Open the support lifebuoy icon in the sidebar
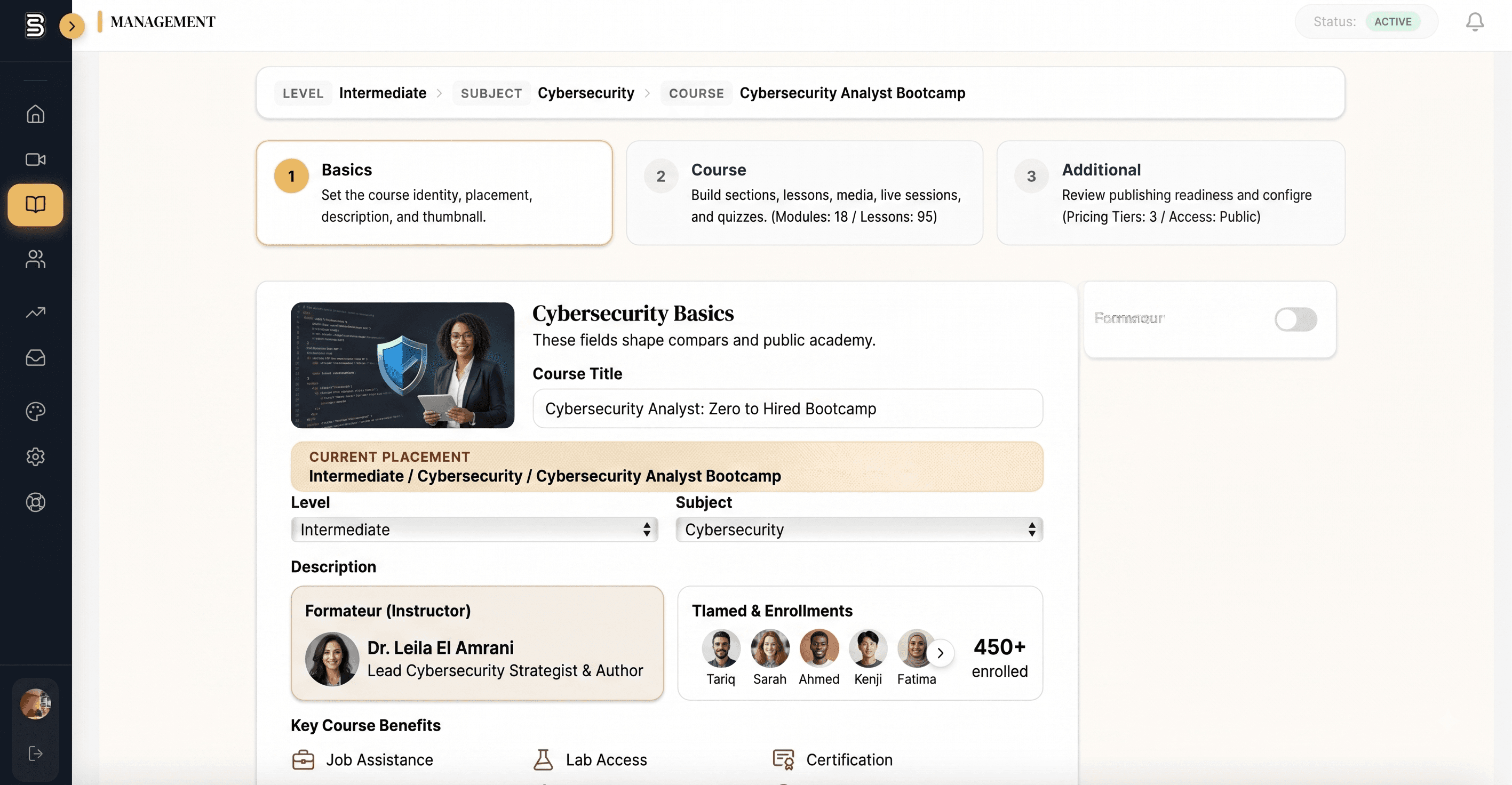This screenshot has width=1512, height=785. (x=35, y=502)
